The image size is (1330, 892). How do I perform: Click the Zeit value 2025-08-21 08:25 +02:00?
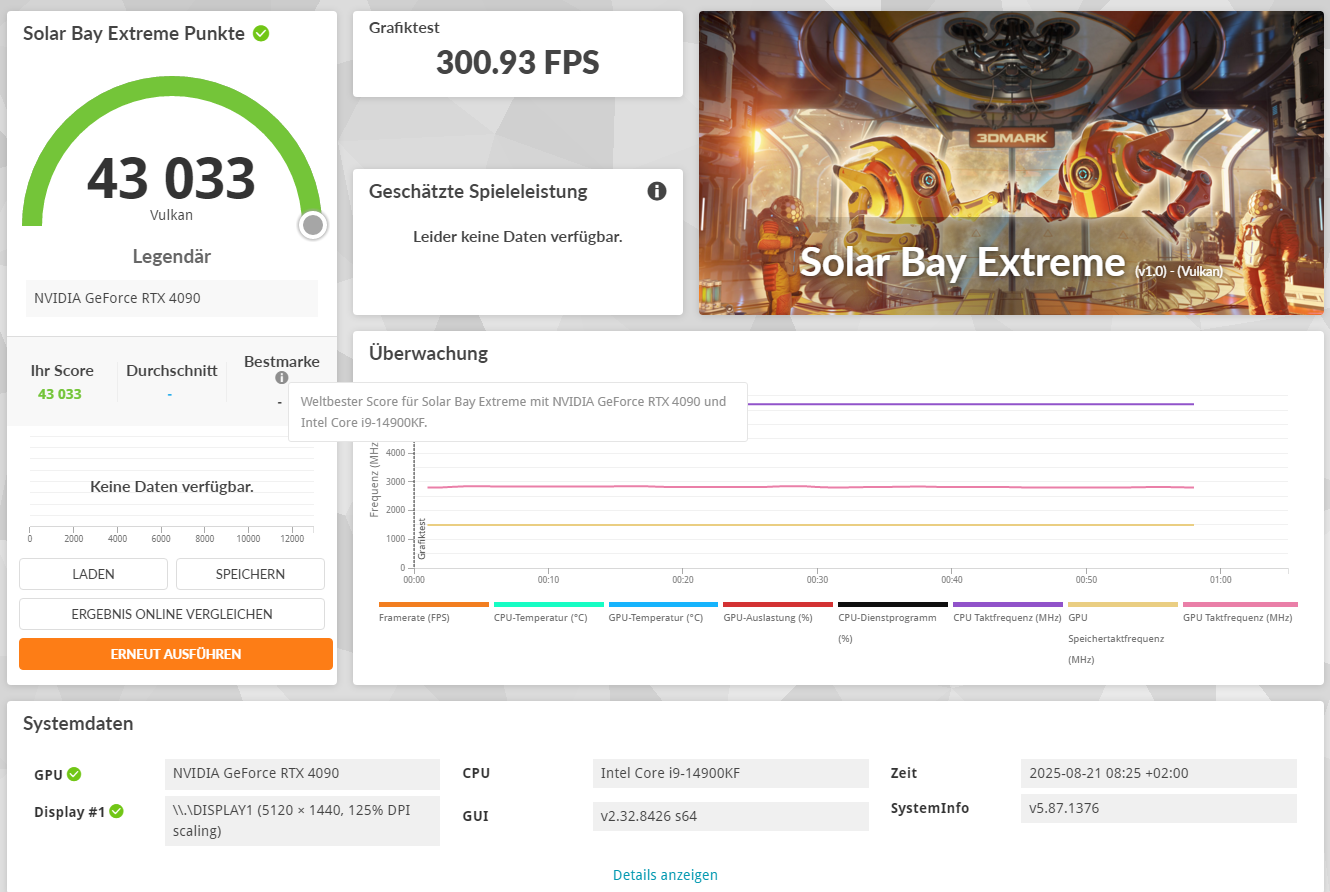pos(1159,773)
